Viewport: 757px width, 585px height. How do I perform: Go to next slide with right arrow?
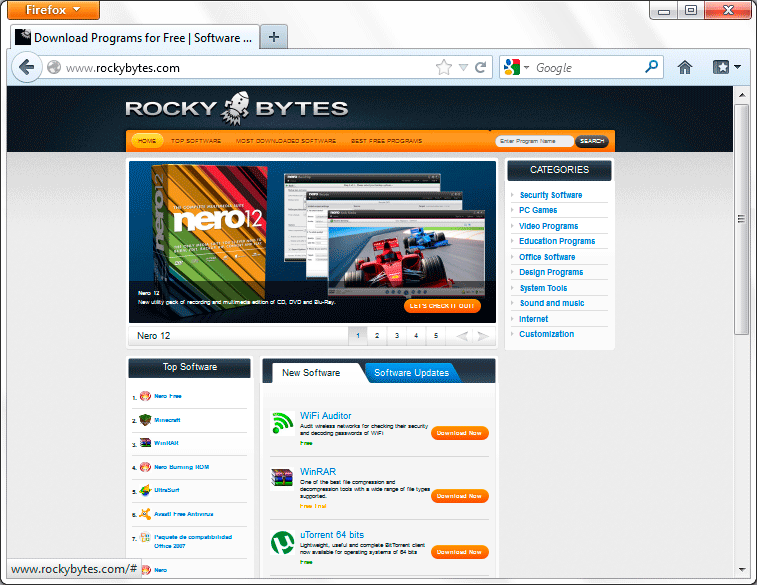coord(483,336)
